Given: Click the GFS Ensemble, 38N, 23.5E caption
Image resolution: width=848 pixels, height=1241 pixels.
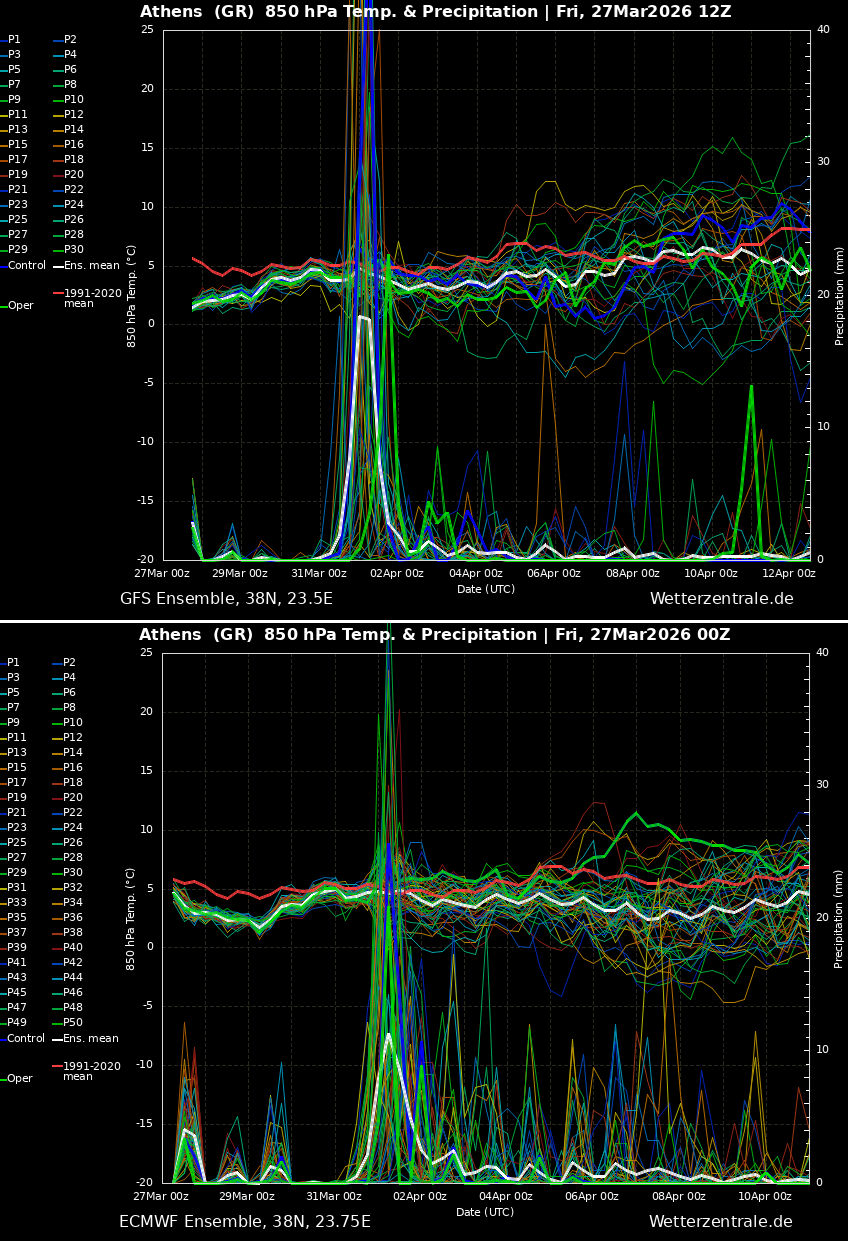Looking at the screenshot, I should 226,599.
